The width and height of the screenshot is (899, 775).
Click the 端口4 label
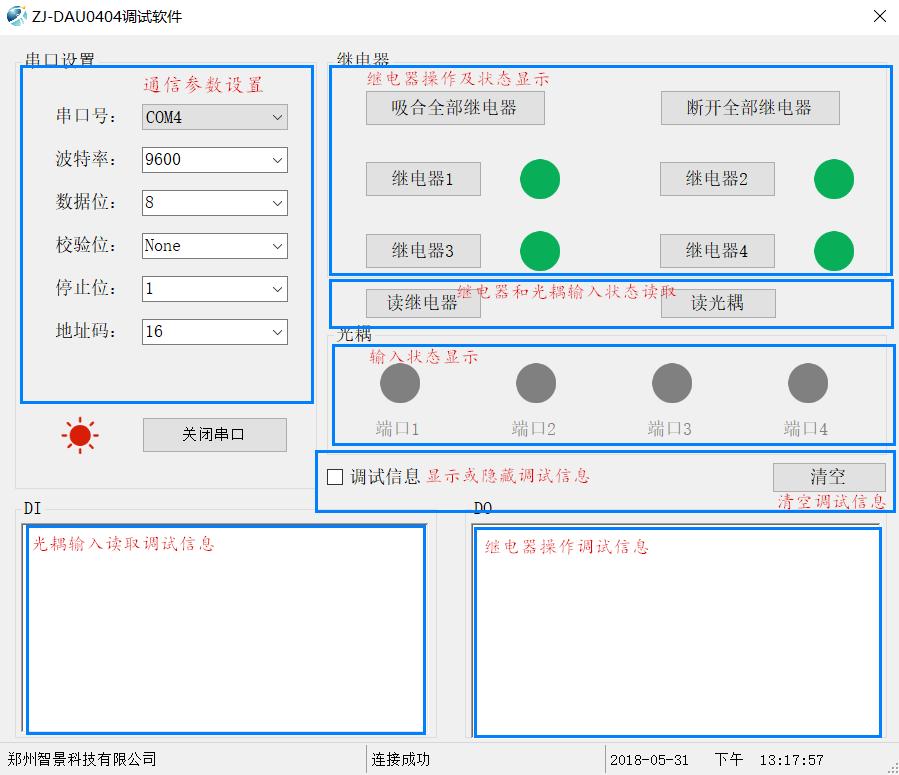tap(806, 429)
